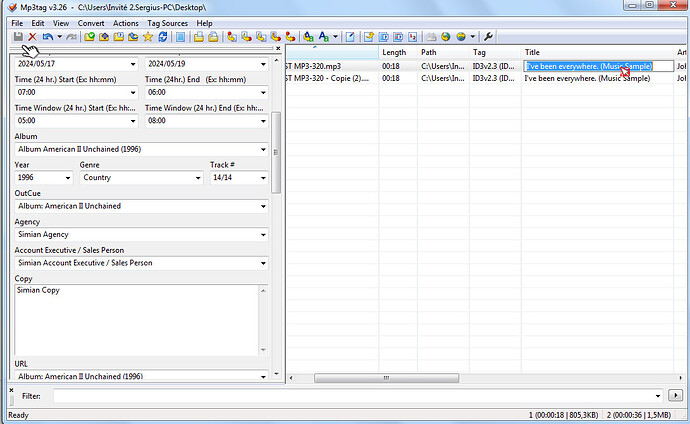Open the dropdown arrow beside Actions (Quick)

pos(336,37)
